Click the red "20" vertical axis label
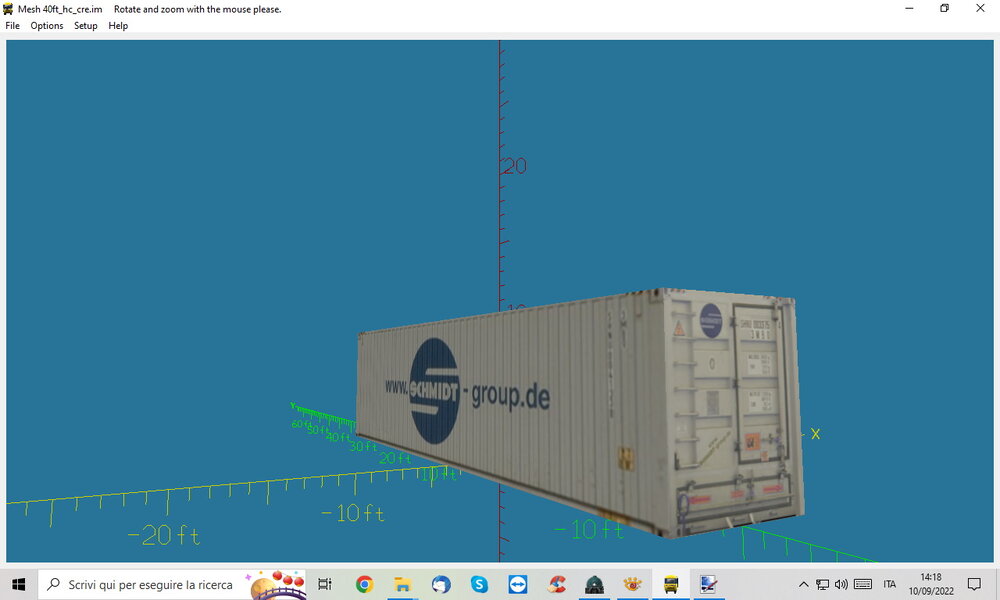This screenshot has height=600, width=1000. pyautogui.click(x=515, y=166)
